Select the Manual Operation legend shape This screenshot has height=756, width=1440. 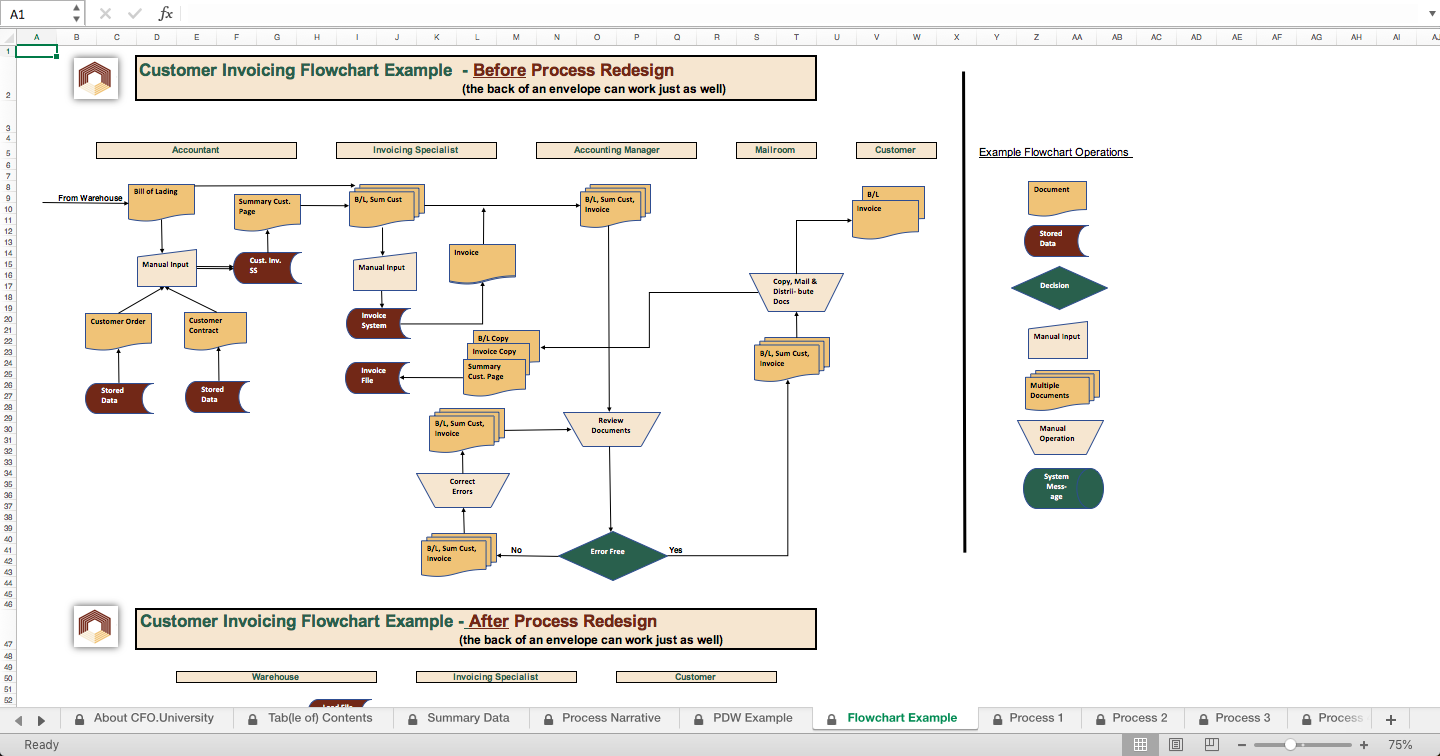[x=1060, y=437]
